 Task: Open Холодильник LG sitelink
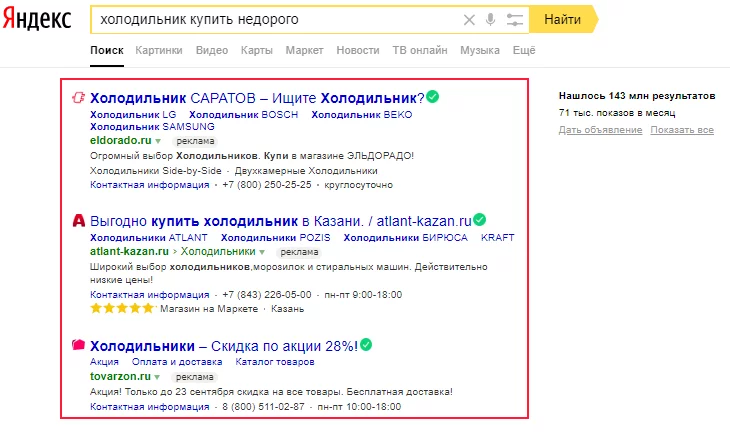133,115
